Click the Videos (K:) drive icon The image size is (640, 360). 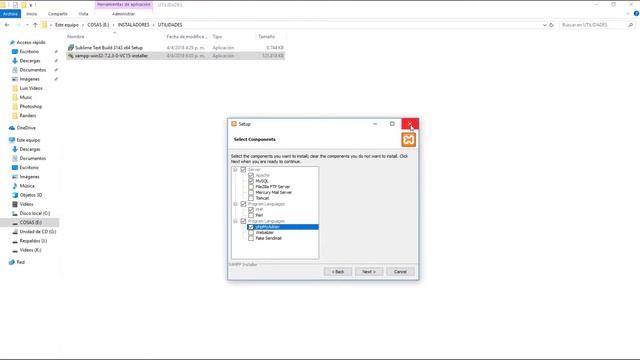[15, 250]
